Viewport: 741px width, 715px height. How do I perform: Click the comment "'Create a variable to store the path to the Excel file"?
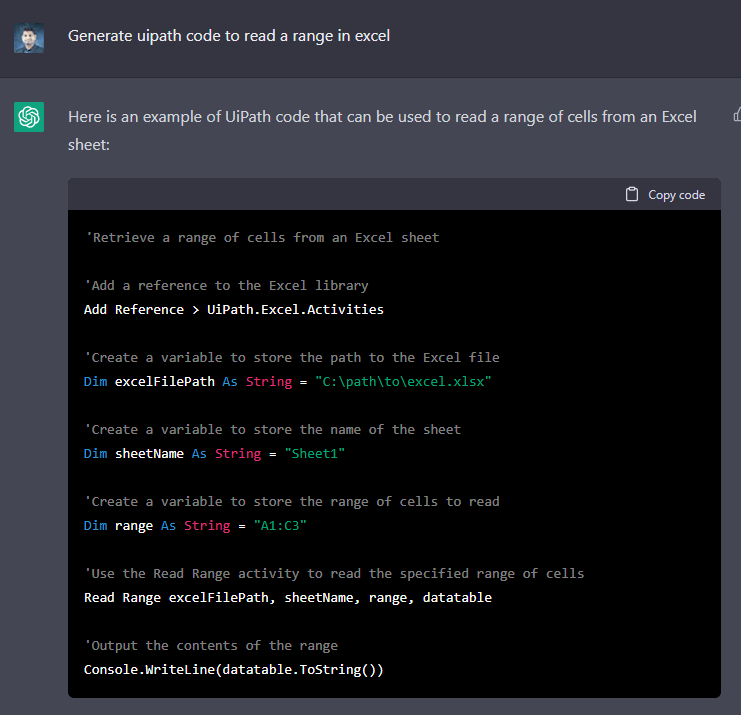292,358
